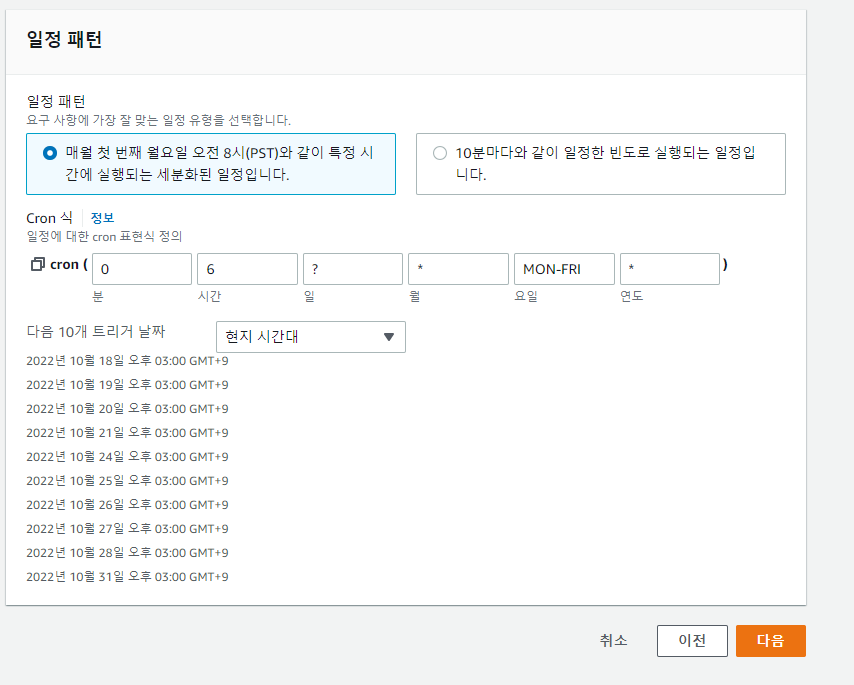Select the trigger date 2022년 10월 24일

click(127, 457)
